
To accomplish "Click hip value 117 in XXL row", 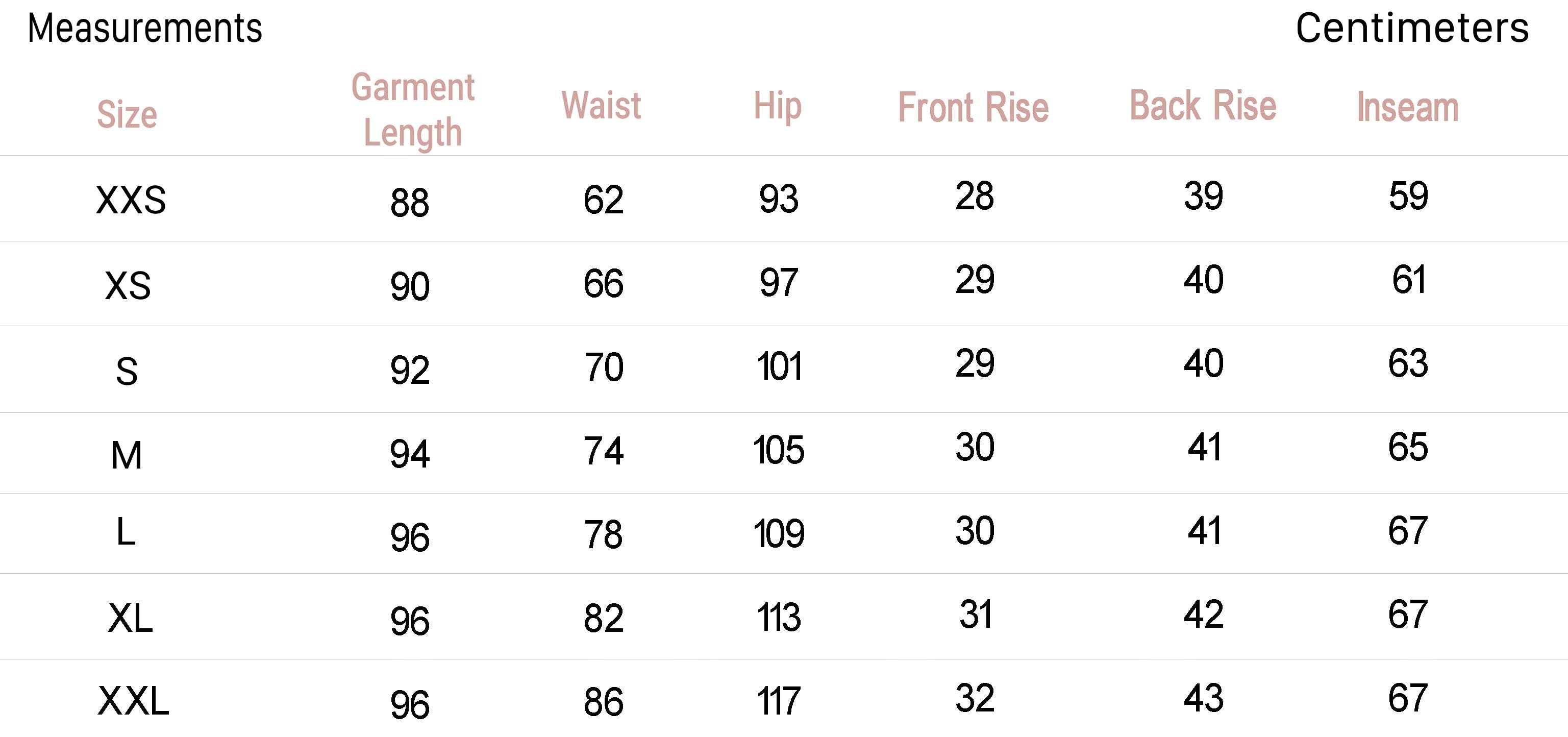I will (x=778, y=701).
